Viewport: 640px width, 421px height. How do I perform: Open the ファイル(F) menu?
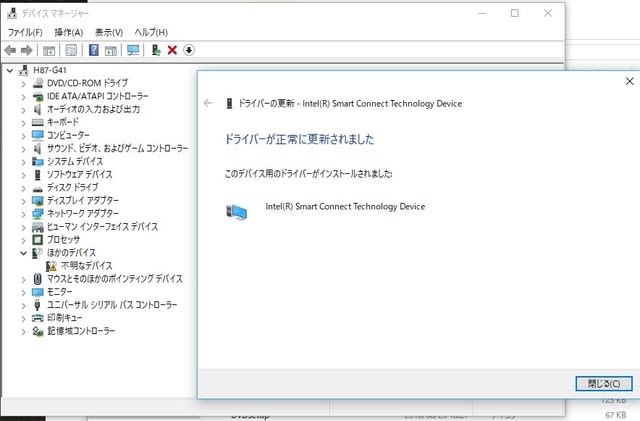click(x=25, y=32)
